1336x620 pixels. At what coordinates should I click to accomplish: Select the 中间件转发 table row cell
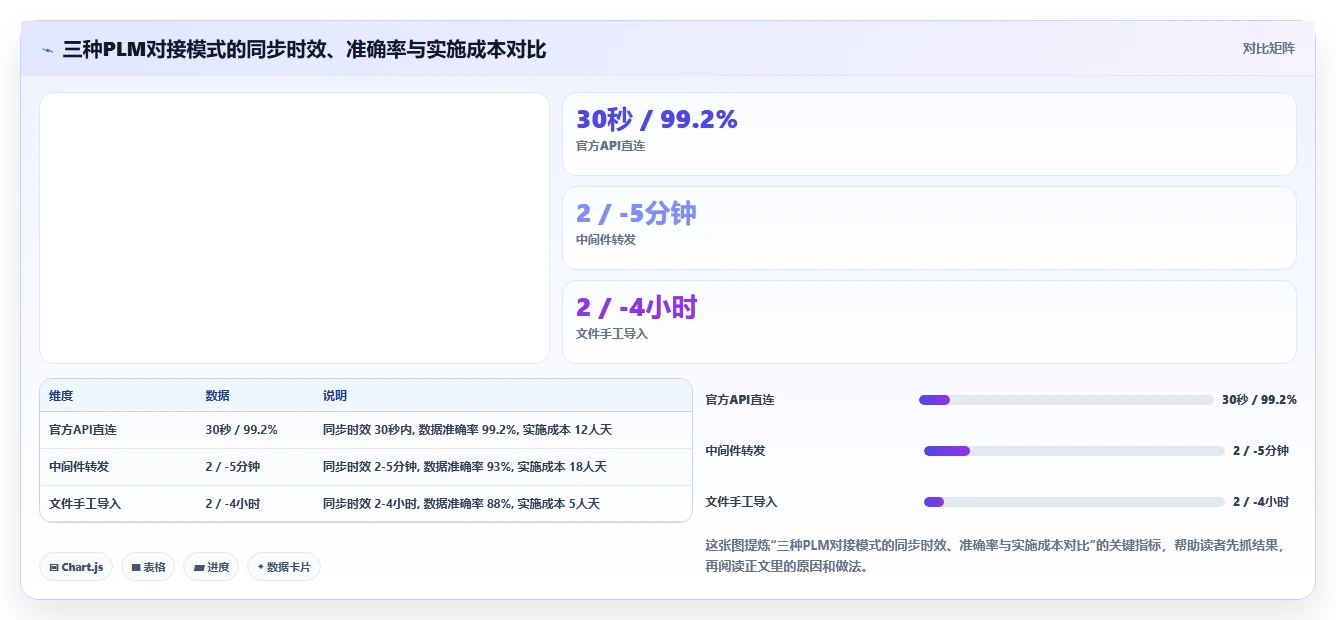[79, 467]
